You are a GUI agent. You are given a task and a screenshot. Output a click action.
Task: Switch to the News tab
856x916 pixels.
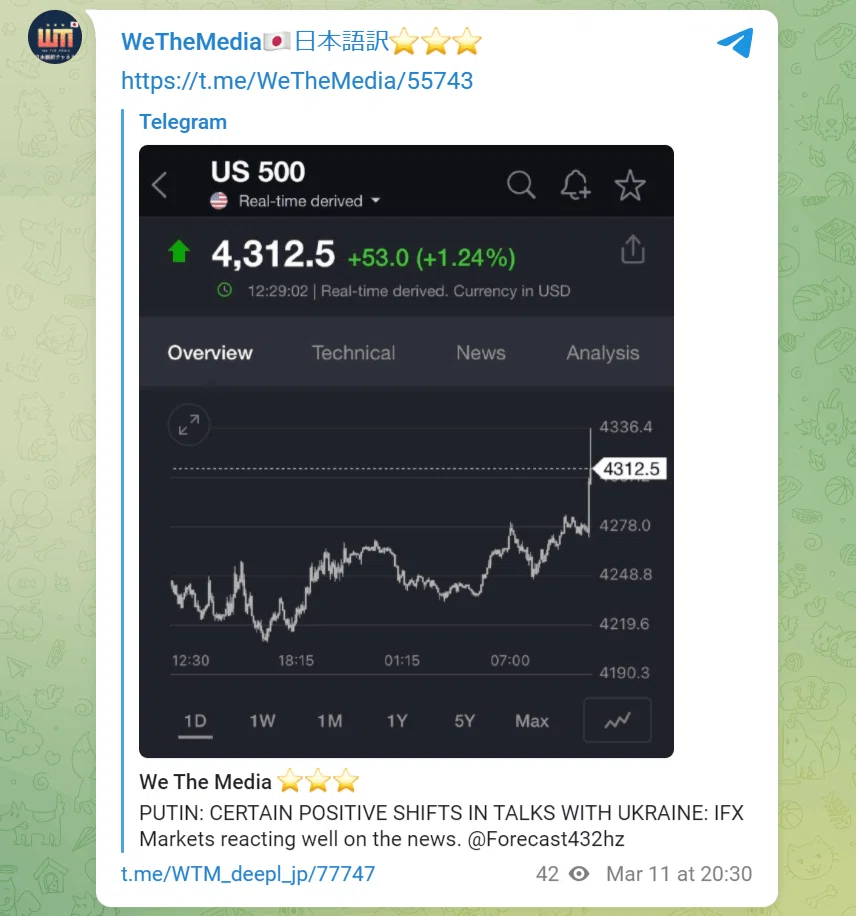(x=481, y=353)
